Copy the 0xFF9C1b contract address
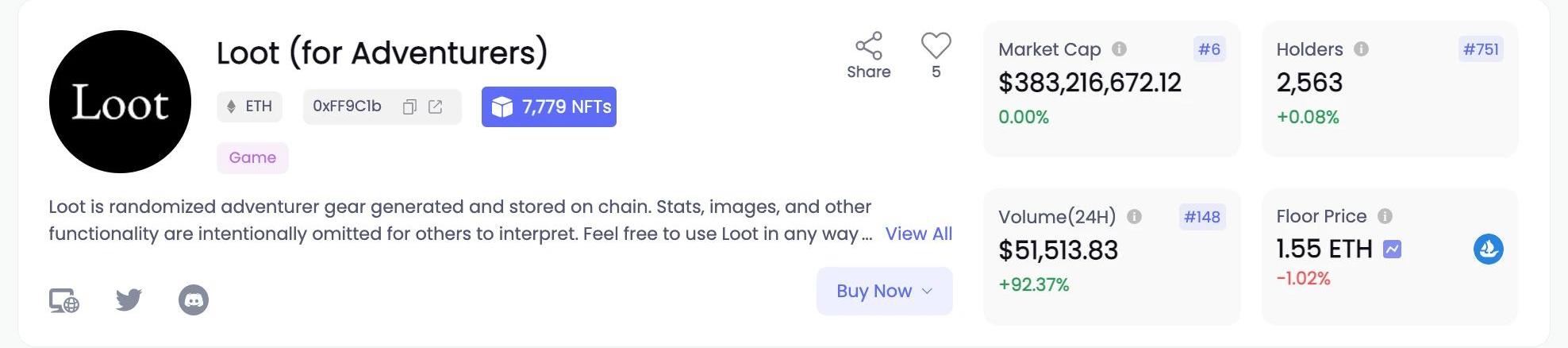The image size is (1568, 348). (409, 107)
